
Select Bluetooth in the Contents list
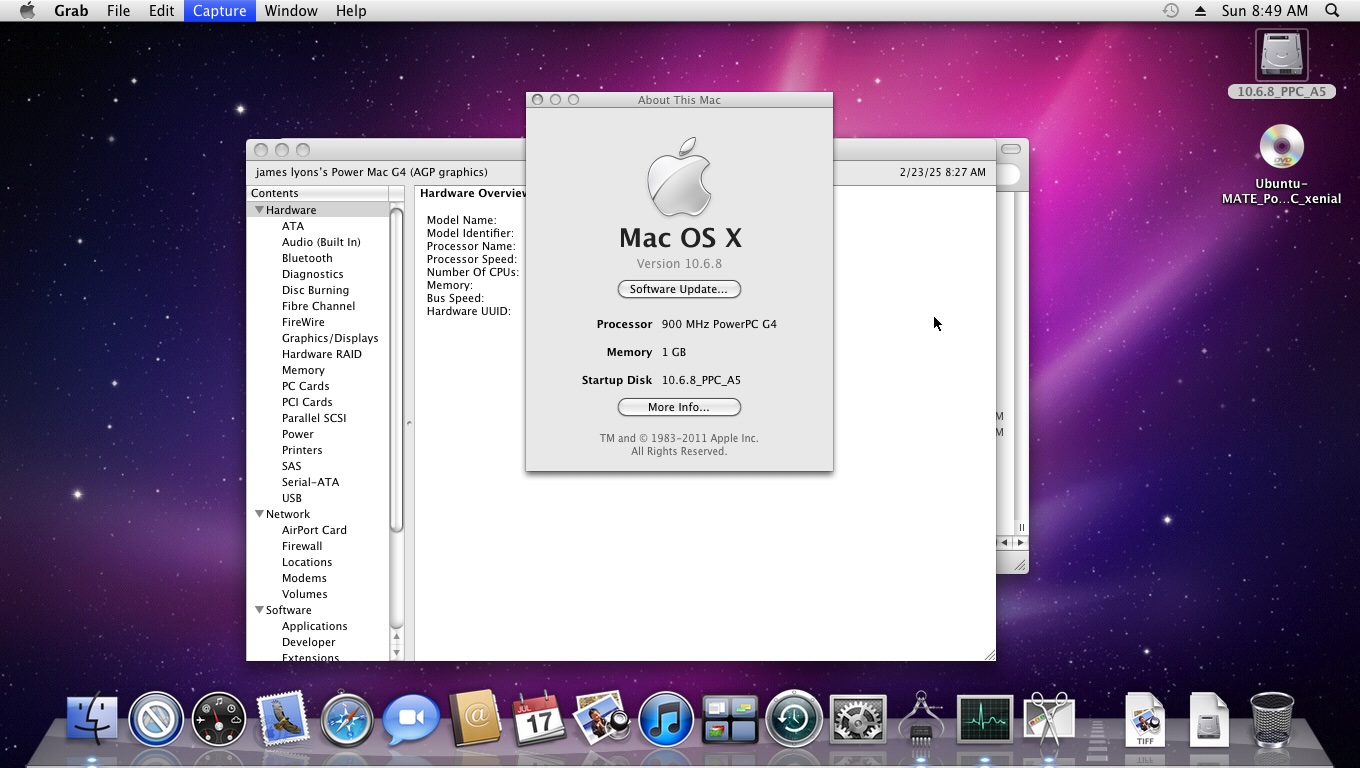307,258
